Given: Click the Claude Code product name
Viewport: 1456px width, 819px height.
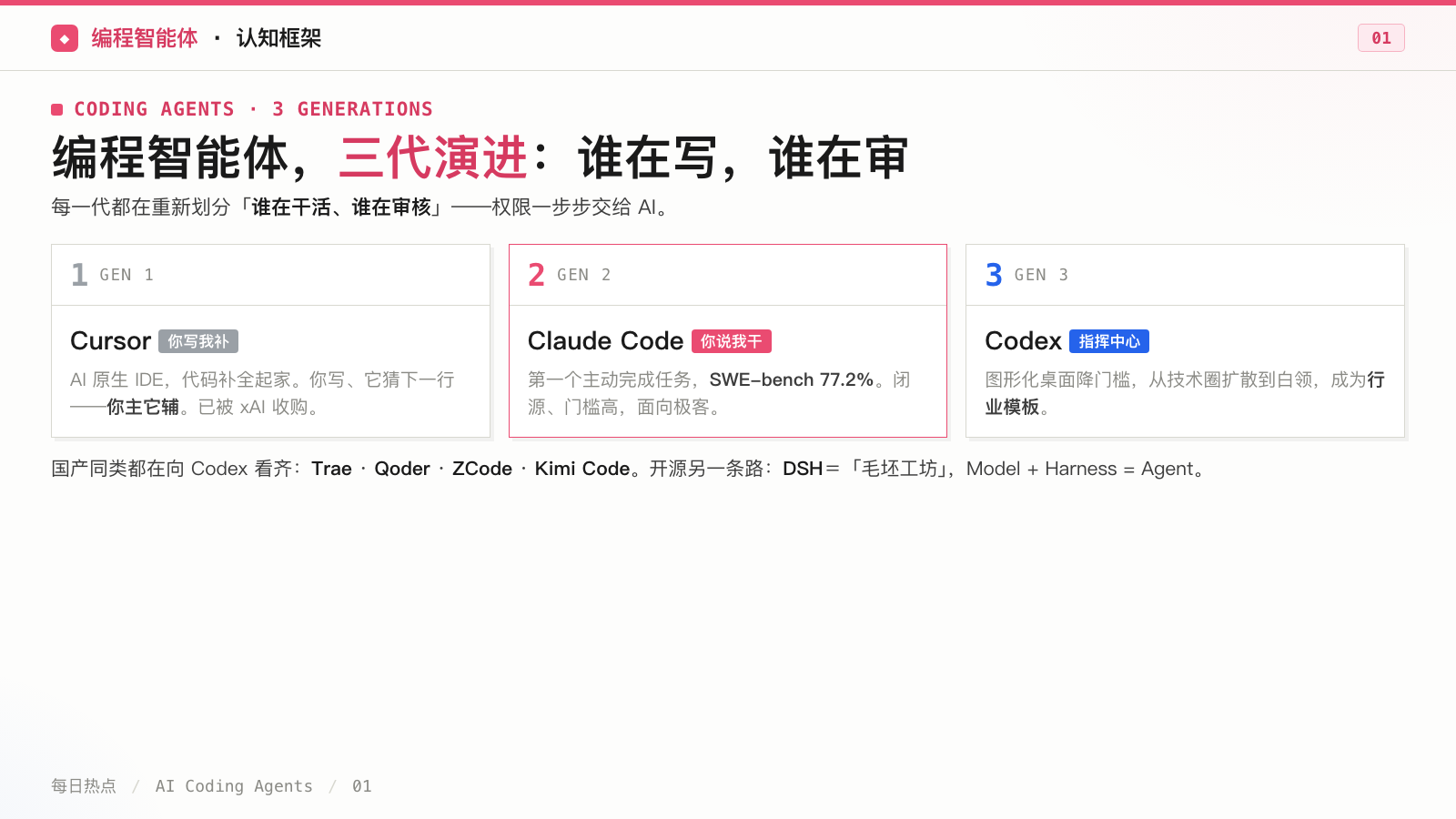Looking at the screenshot, I should click(x=605, y=341).
